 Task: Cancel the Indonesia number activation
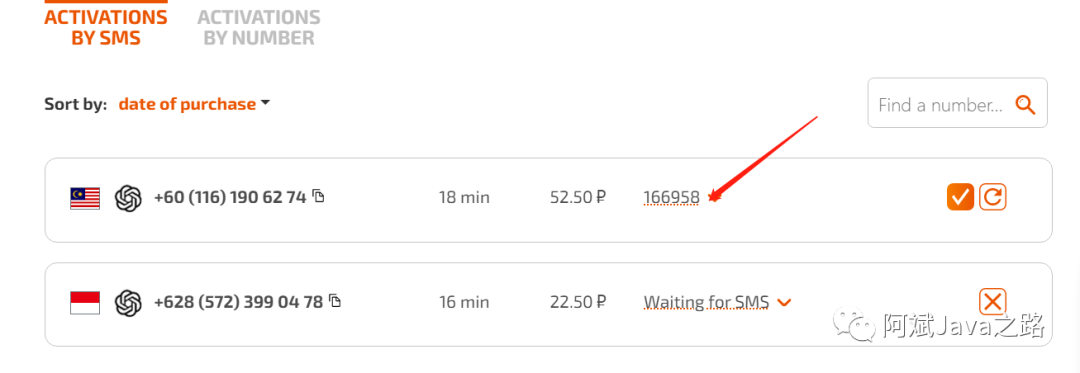(993, 301)
